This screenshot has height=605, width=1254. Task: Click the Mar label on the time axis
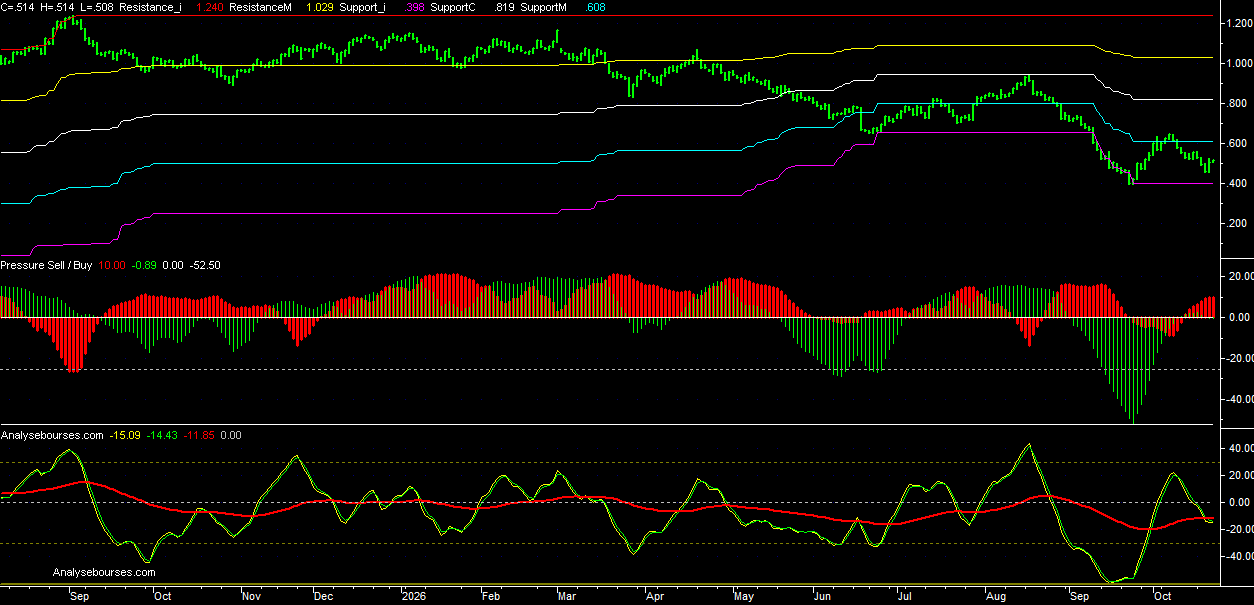point(568,596)
